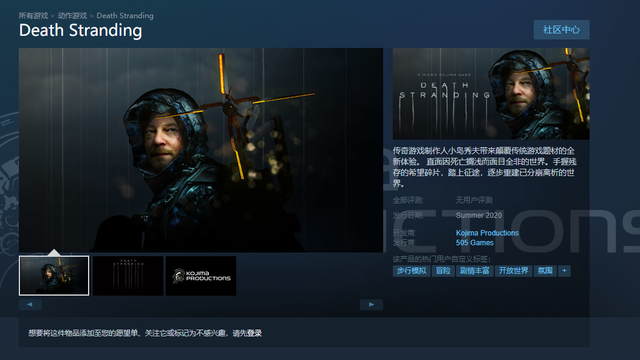Select the 步行模拟 tag
640x360 pixels.
pyautogui.click(x=411, y=271)
